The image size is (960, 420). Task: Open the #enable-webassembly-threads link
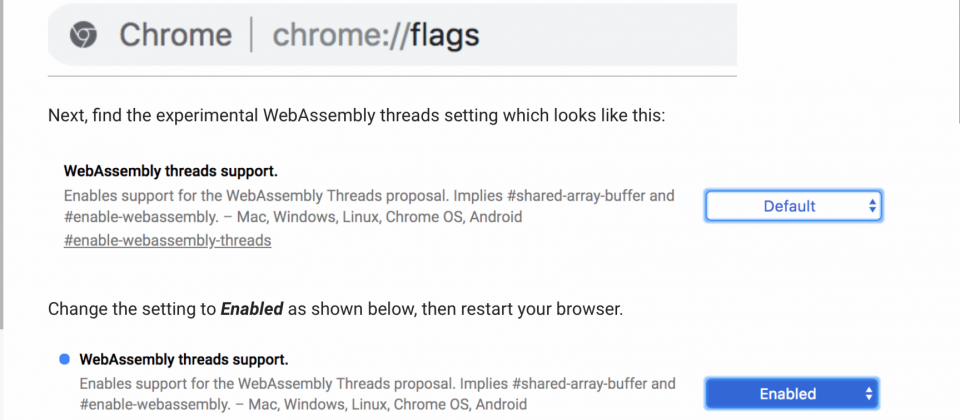(x=167, y=241)
